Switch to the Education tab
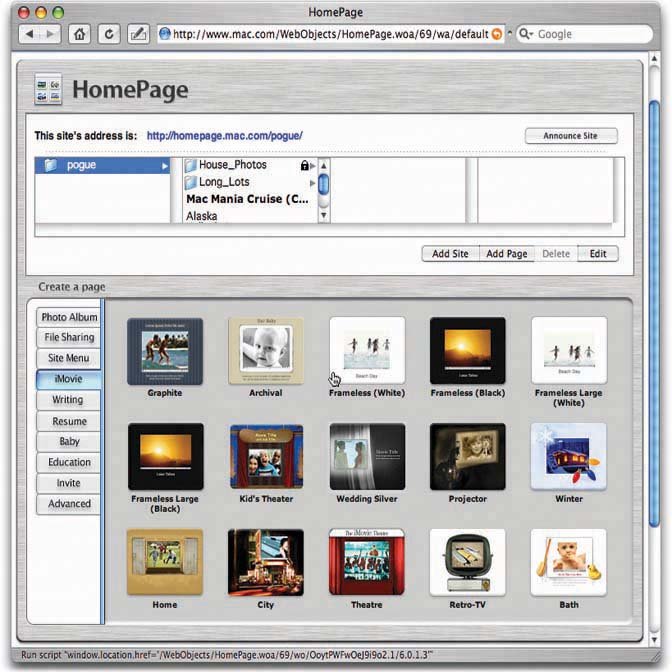Screen dimensions: 672x672 [69, 462]
